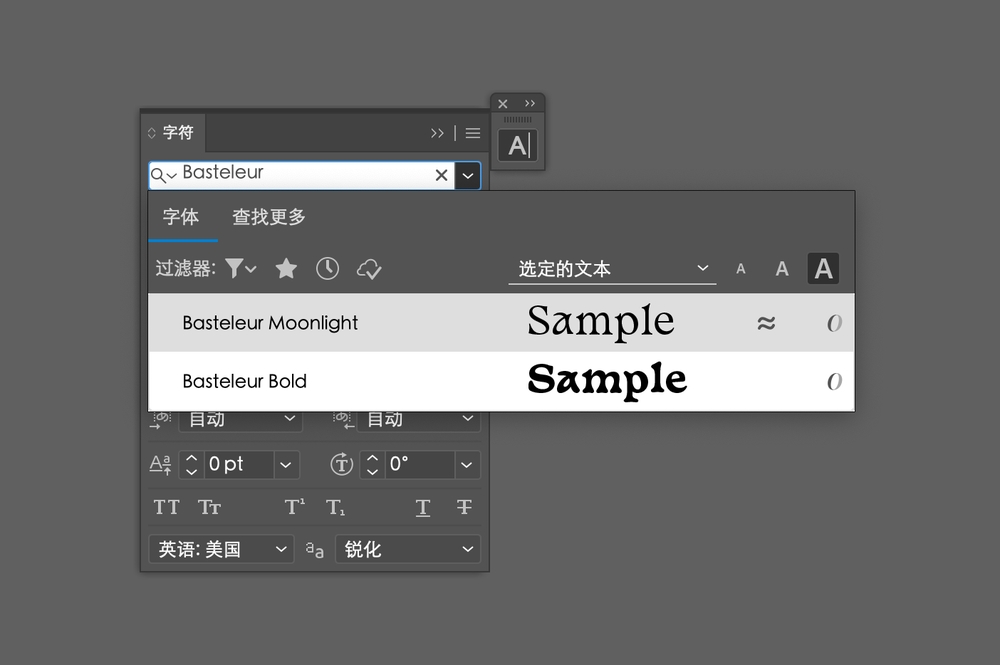Open the sample text 选定的文本 dropdown
Screen dimensions: 1000x665
point(611,268)
